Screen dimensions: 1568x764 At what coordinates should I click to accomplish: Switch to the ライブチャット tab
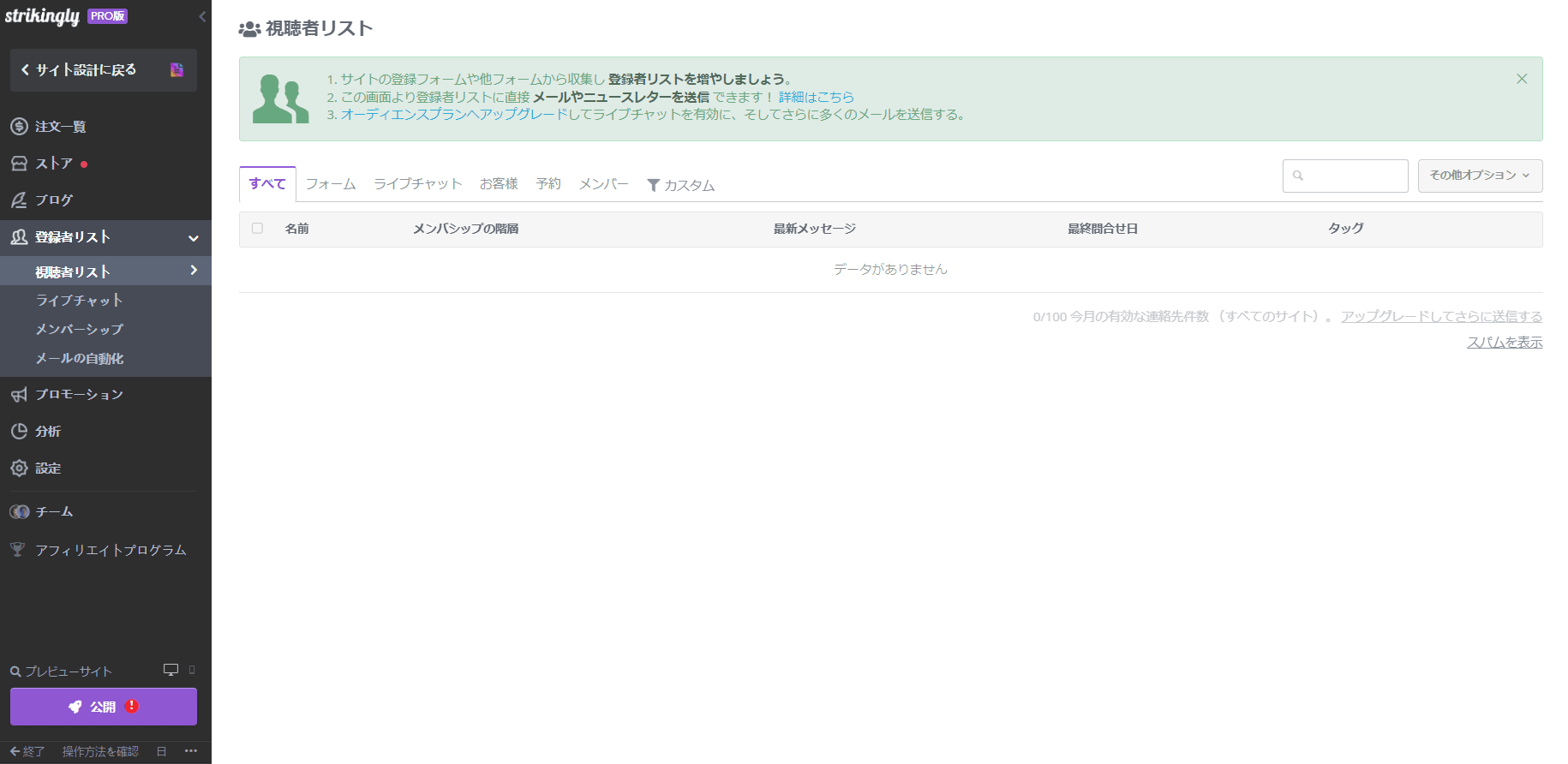417,184
